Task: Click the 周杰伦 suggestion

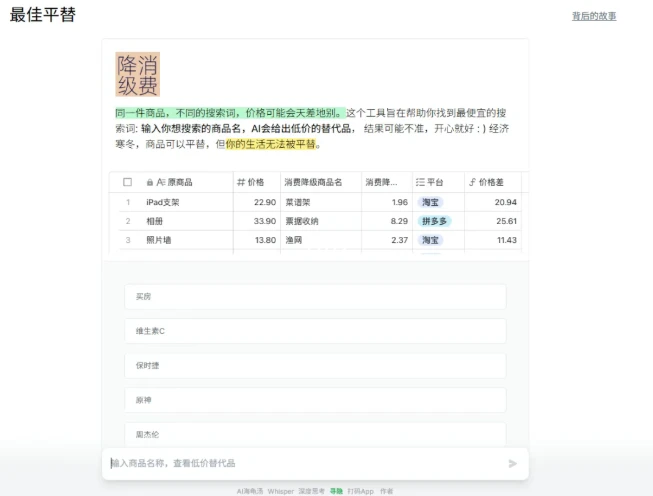Action: click(x=315, y=434)
